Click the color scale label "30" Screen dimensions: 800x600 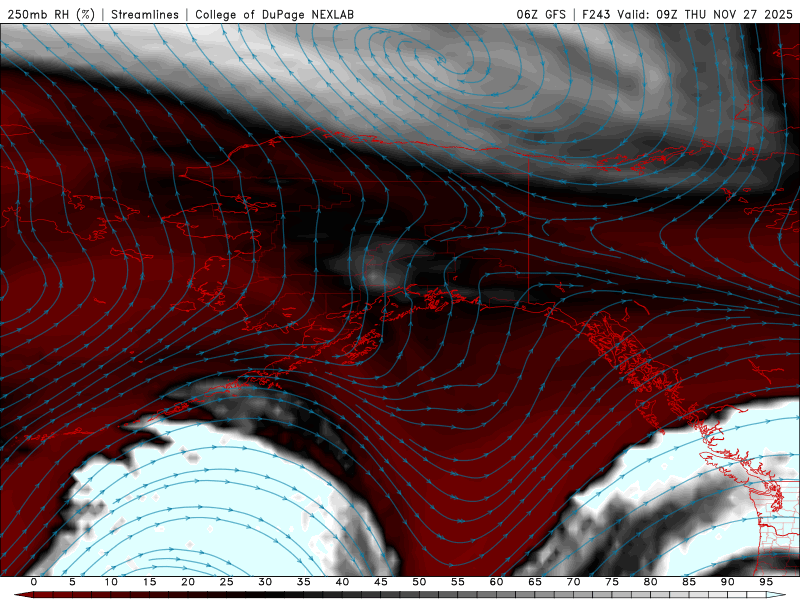point(265,582)
